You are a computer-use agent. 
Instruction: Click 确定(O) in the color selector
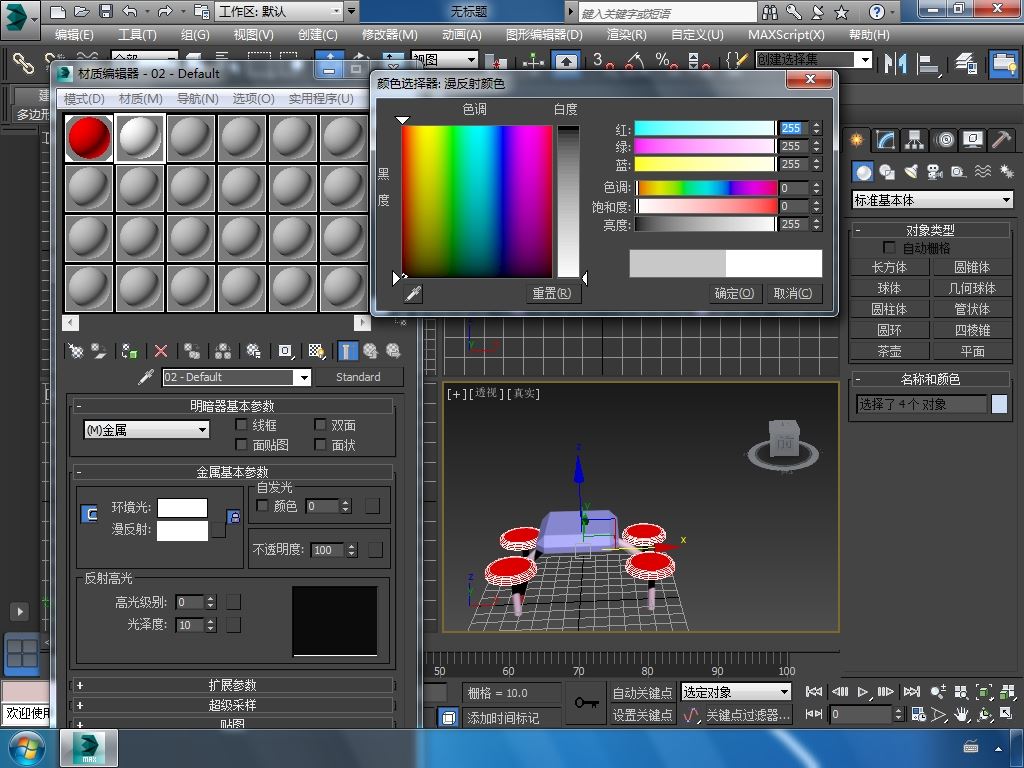click(x=734, y=294)
